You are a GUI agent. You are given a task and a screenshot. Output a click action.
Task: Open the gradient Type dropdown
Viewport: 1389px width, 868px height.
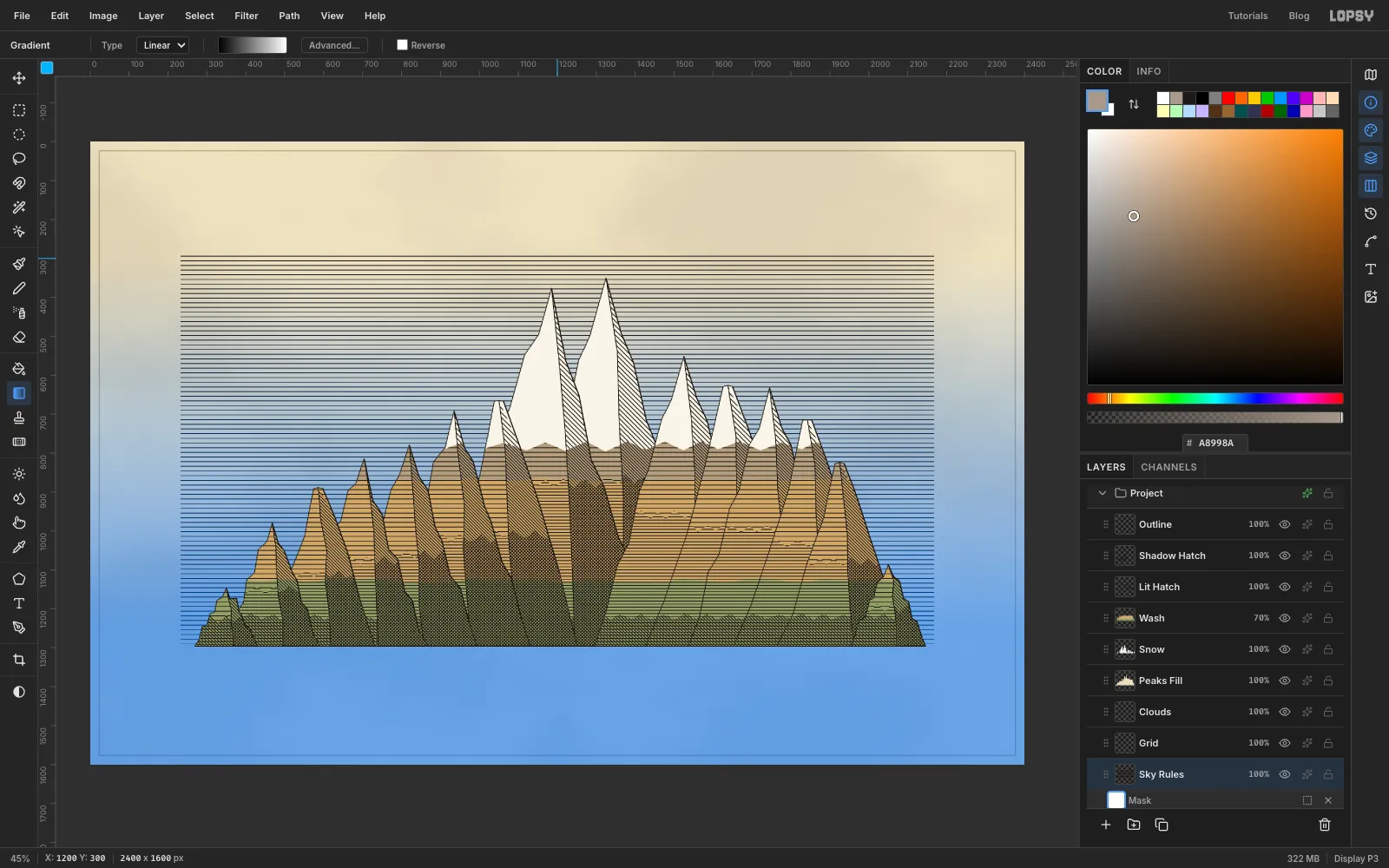pyautogui.click(x=162, y=45)
